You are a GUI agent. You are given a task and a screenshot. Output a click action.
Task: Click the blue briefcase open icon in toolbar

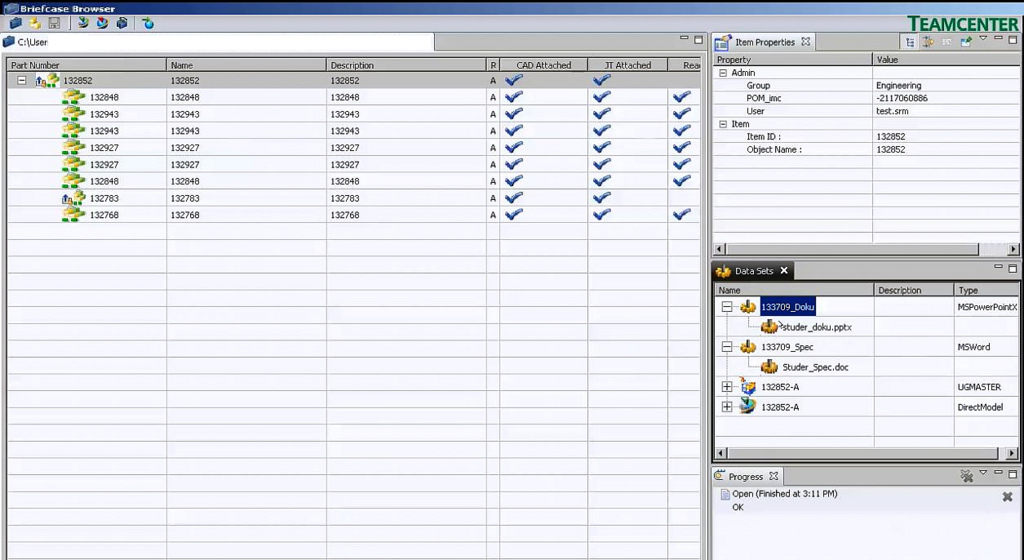click(16, 23)
